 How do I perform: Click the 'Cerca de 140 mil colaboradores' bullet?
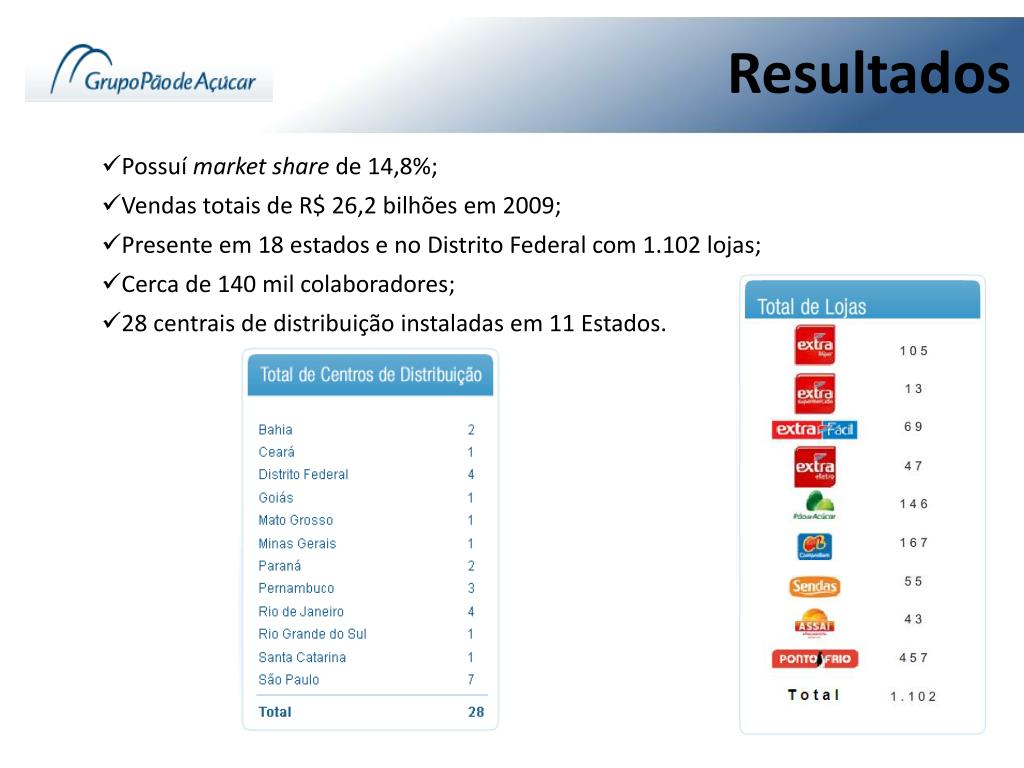[279, 283]
